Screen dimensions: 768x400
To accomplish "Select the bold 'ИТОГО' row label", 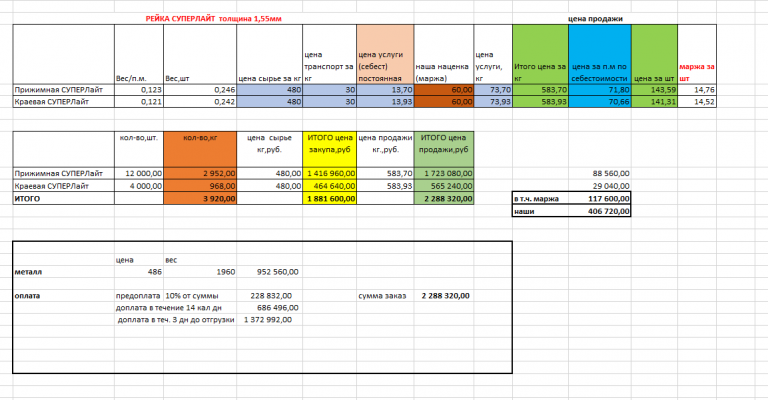I will (x=27, y=199).
